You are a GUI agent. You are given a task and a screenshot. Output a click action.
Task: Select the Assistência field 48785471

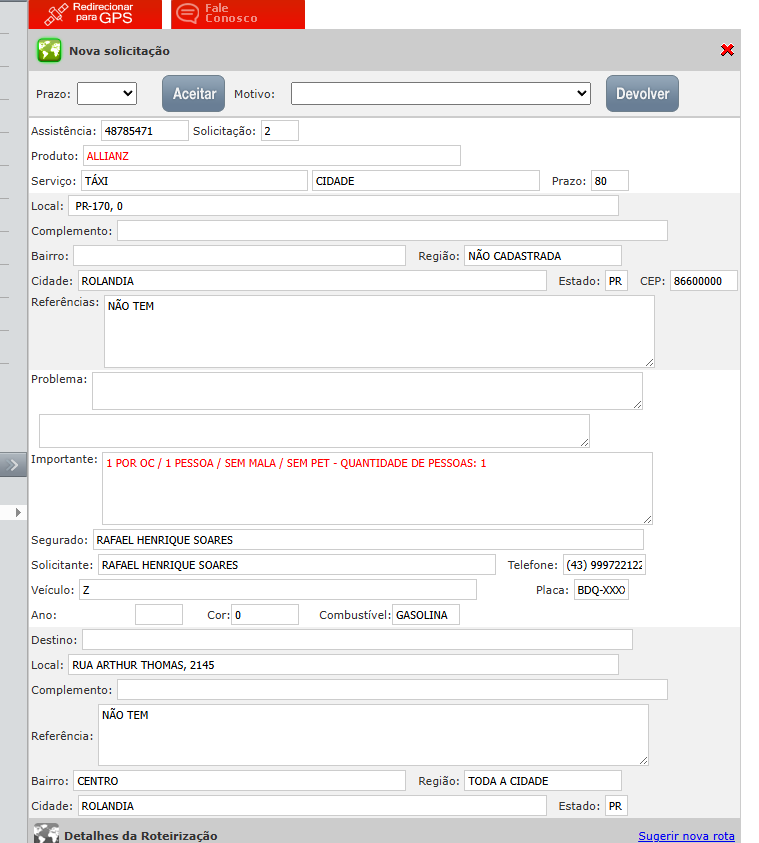[145, 131]
